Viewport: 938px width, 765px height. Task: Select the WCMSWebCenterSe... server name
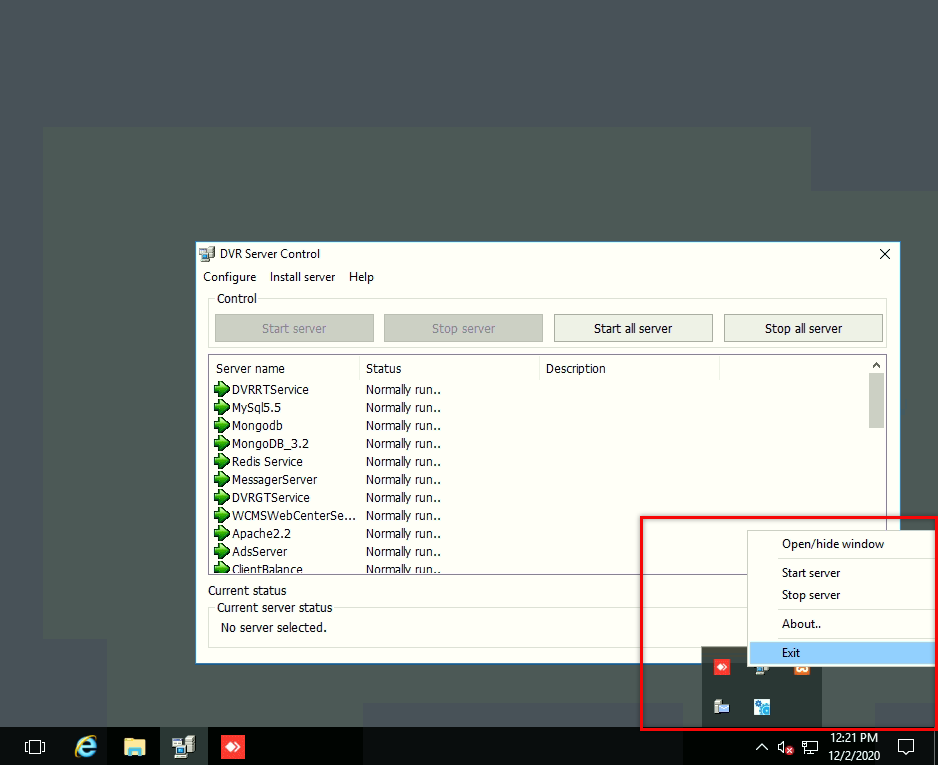coord(294,515)
